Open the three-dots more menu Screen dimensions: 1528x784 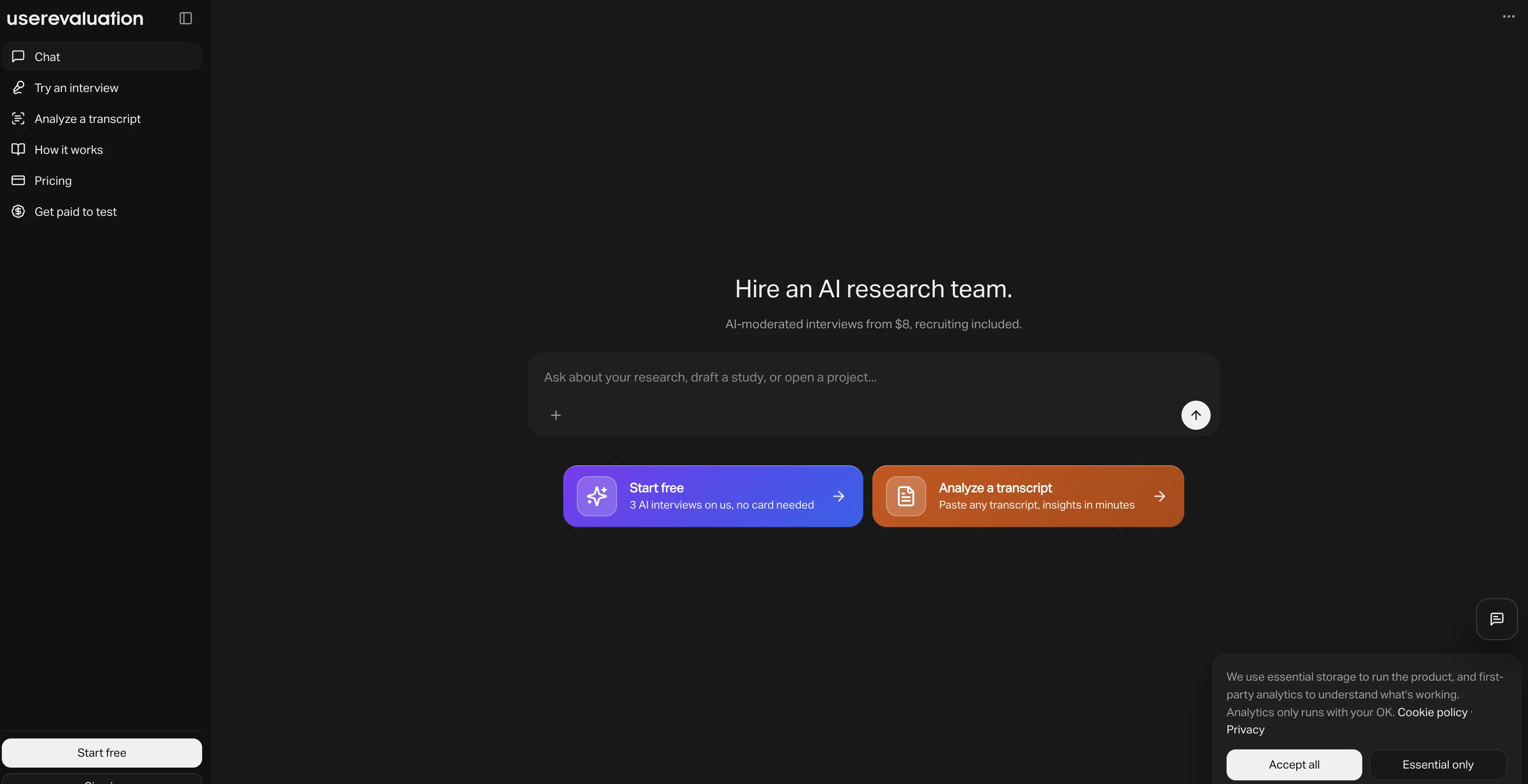click(1508, 16)
